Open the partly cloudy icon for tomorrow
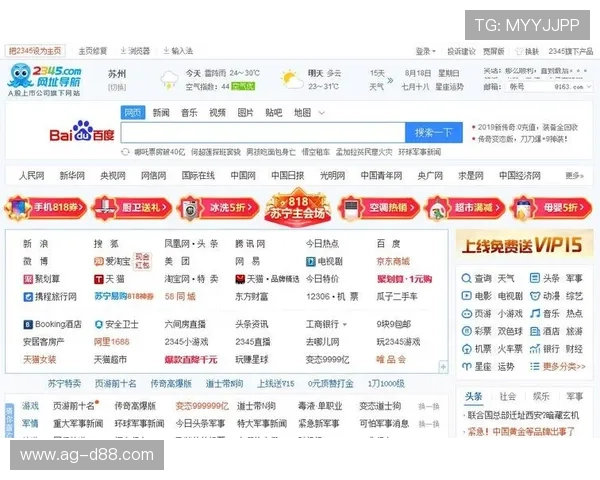The image size is (600, 480). [291, 79]
